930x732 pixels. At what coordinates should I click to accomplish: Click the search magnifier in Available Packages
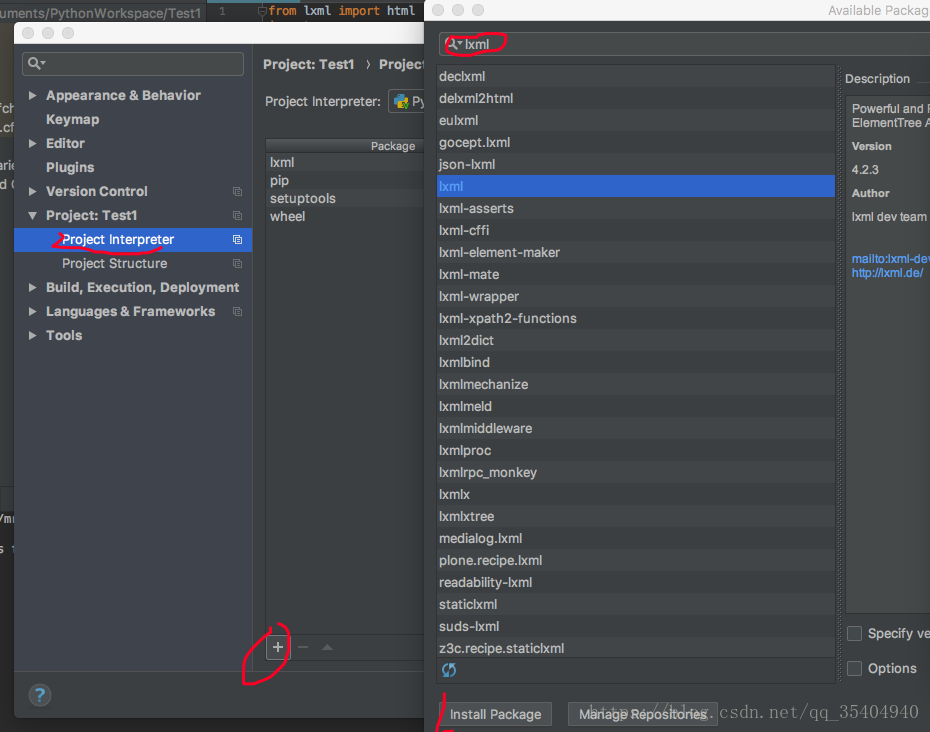453,44
